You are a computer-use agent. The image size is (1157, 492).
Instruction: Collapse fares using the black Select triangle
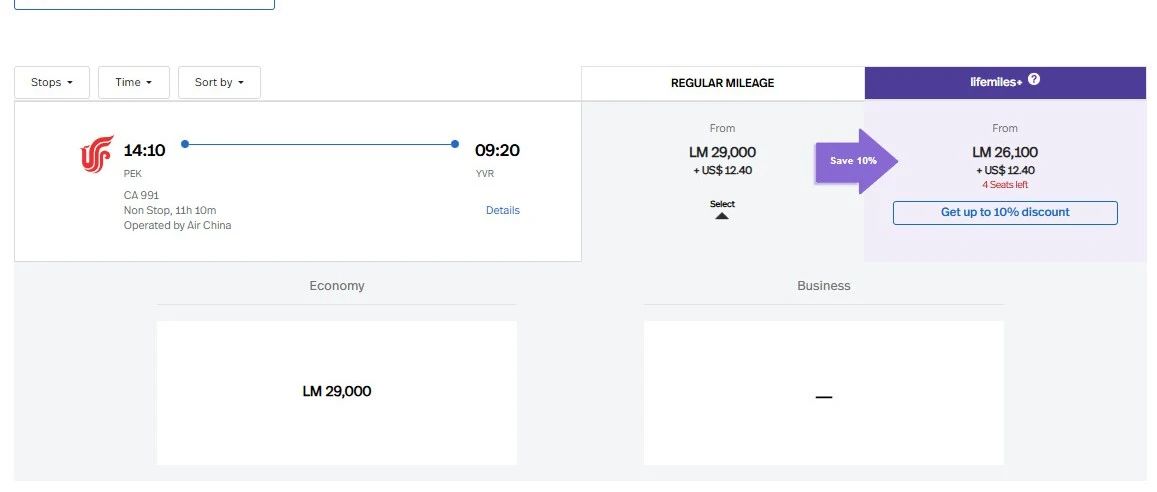click(722, 215)
